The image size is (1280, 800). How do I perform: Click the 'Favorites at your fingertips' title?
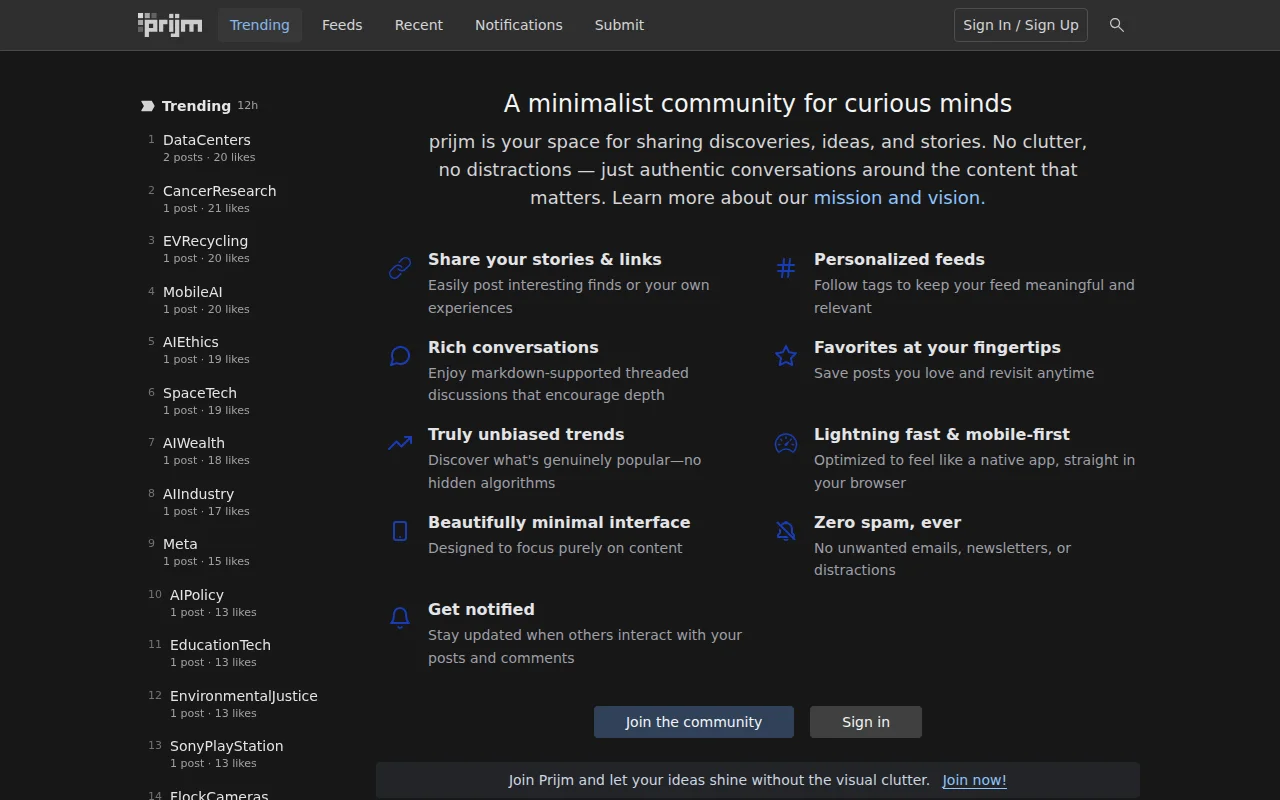(937, 347)
